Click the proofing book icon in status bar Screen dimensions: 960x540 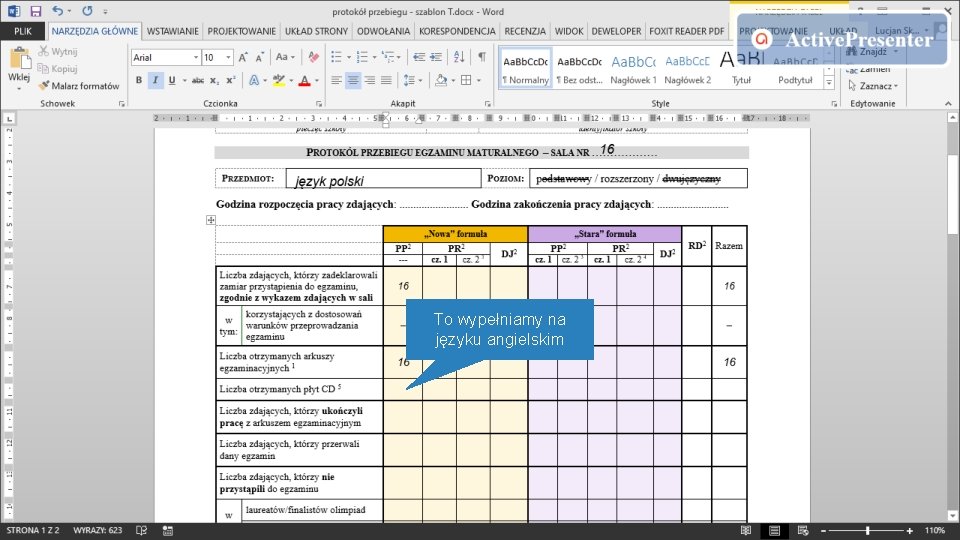tap(141, 530)
